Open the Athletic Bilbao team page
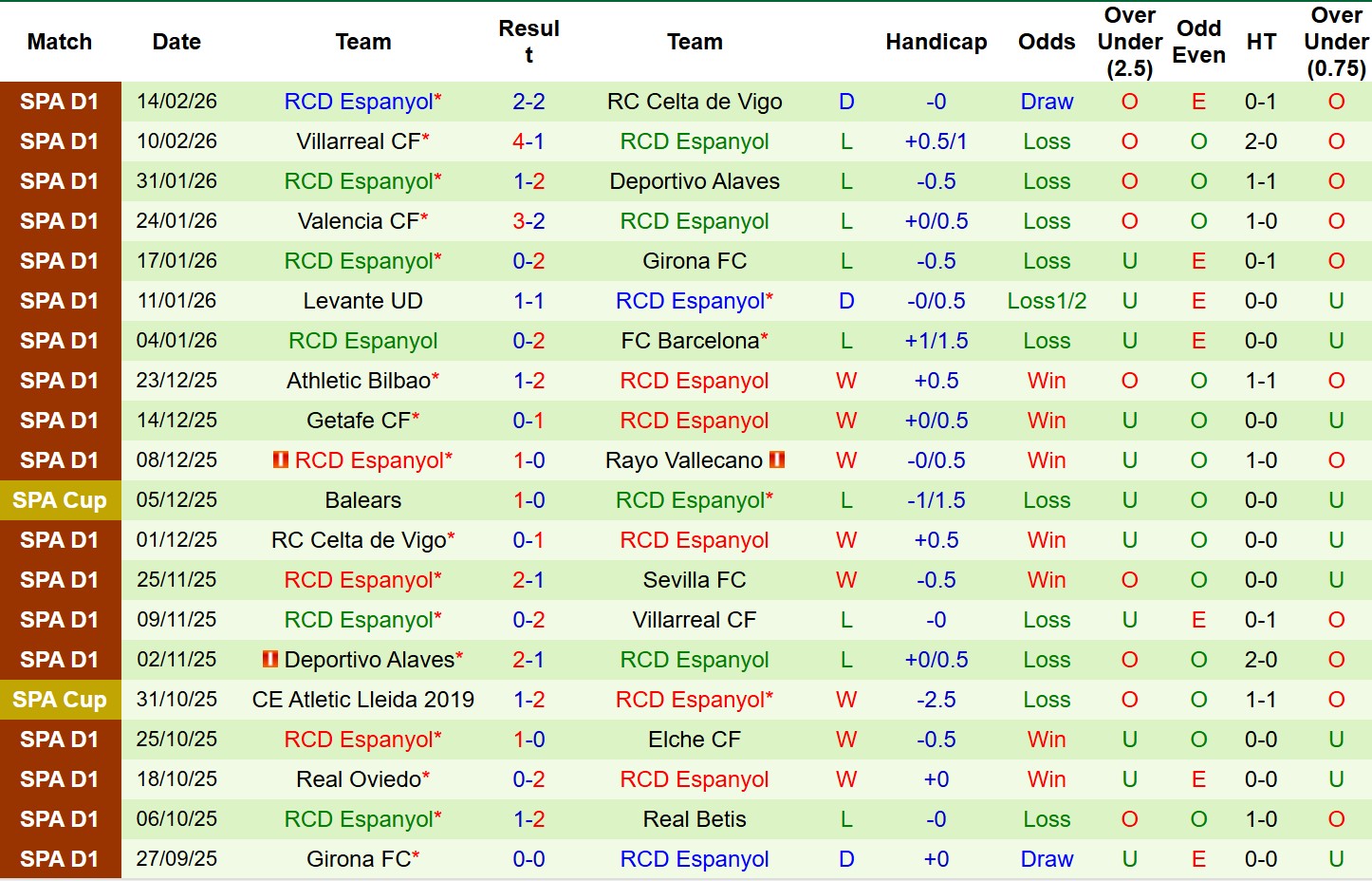 point(359,381)
